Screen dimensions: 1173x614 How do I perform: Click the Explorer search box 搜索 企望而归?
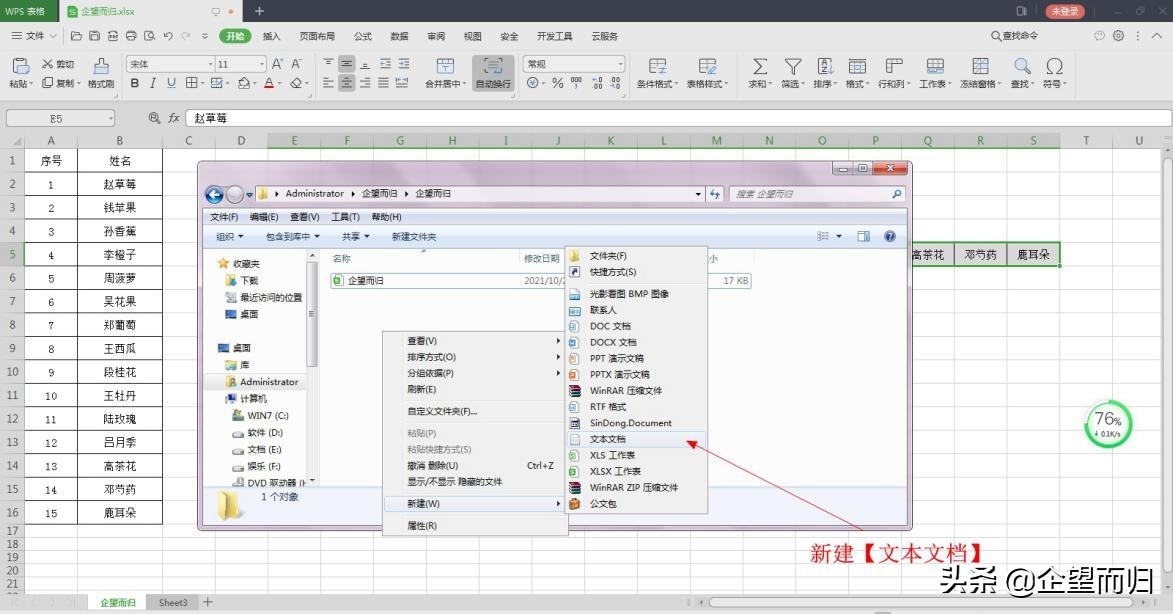pyautogui.click(x=817, y=194)
